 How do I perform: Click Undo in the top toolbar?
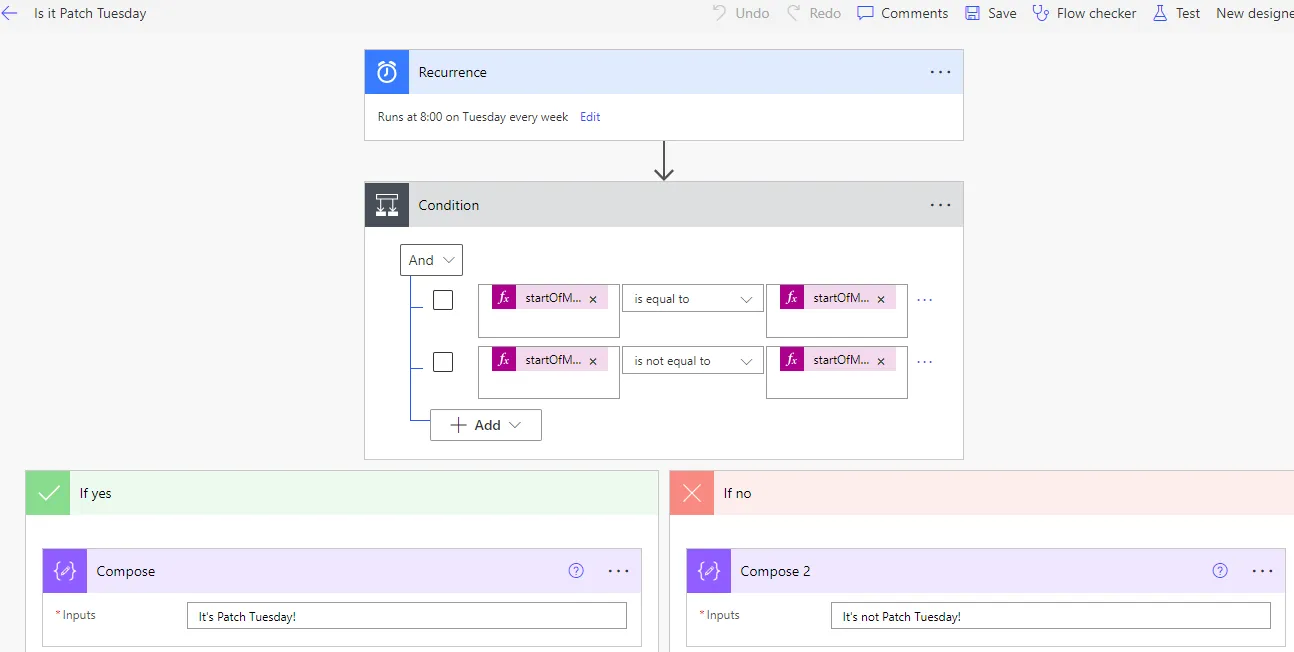(741, 13)
